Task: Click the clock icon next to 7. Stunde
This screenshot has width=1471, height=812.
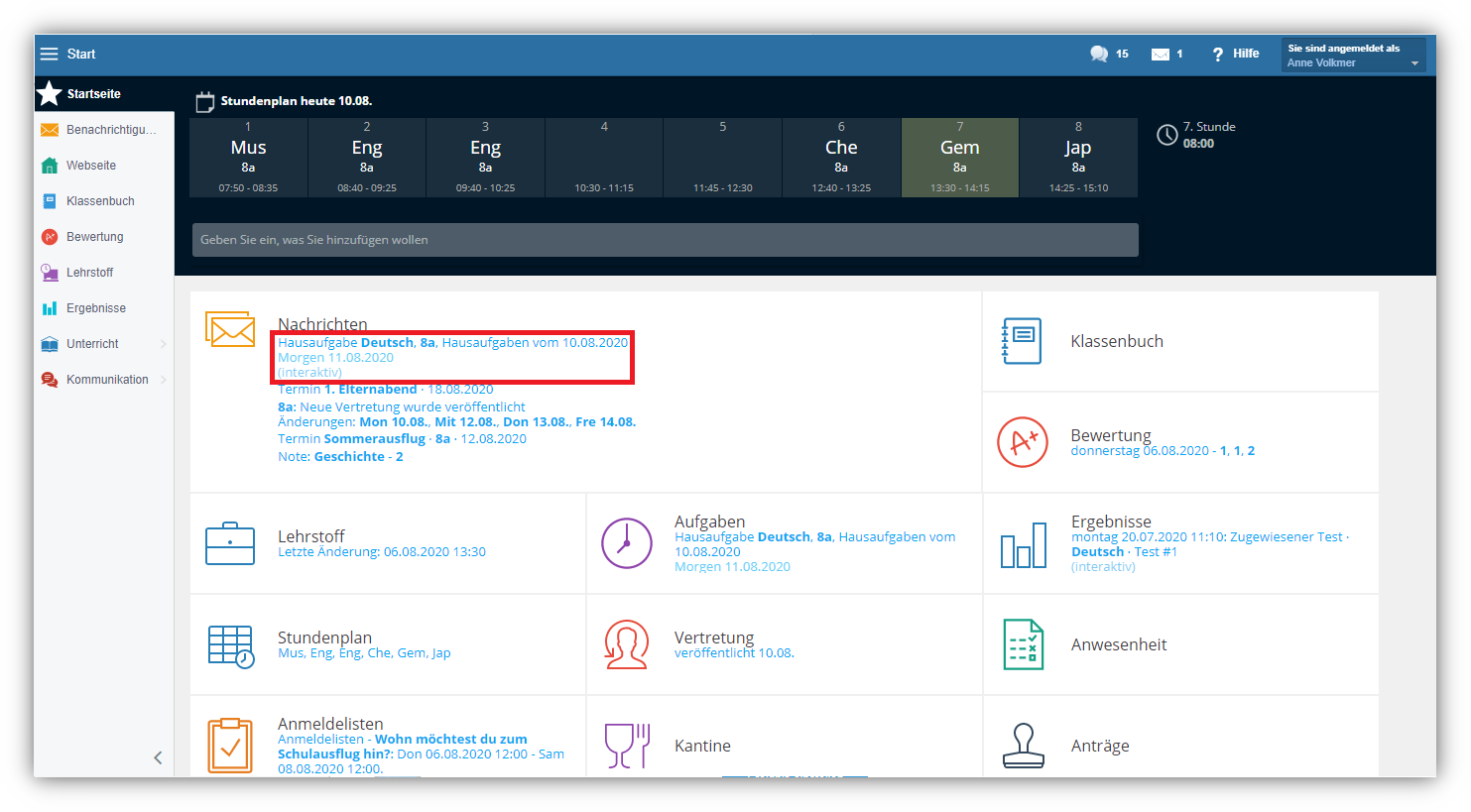Action: [x=1167, y=135]
